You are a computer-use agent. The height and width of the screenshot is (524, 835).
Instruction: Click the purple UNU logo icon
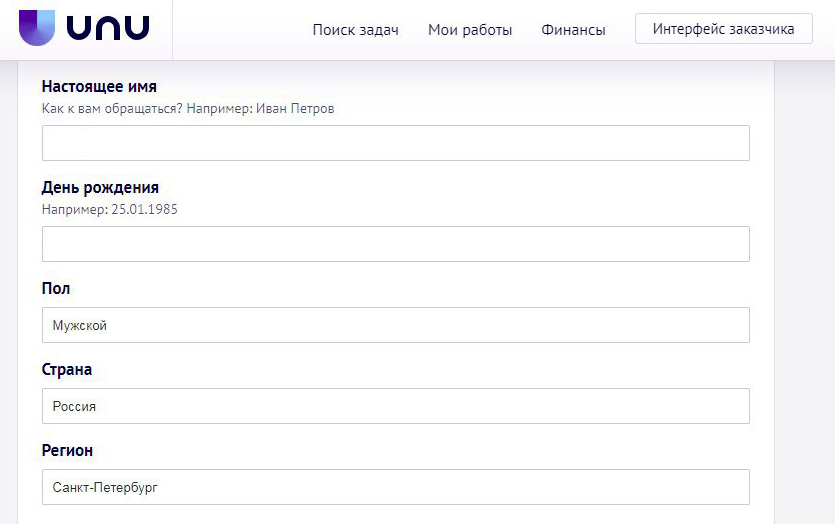coord(38,28)
